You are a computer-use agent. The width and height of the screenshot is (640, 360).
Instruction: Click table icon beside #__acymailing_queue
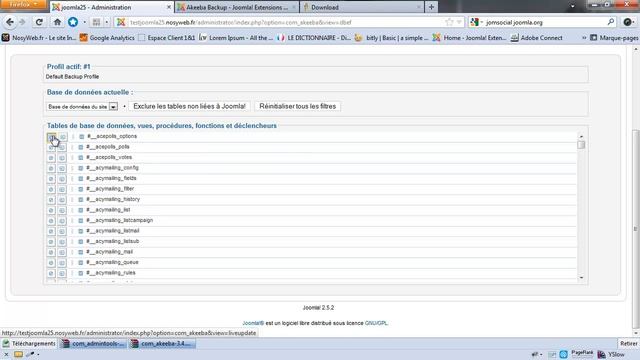(81, 262)
